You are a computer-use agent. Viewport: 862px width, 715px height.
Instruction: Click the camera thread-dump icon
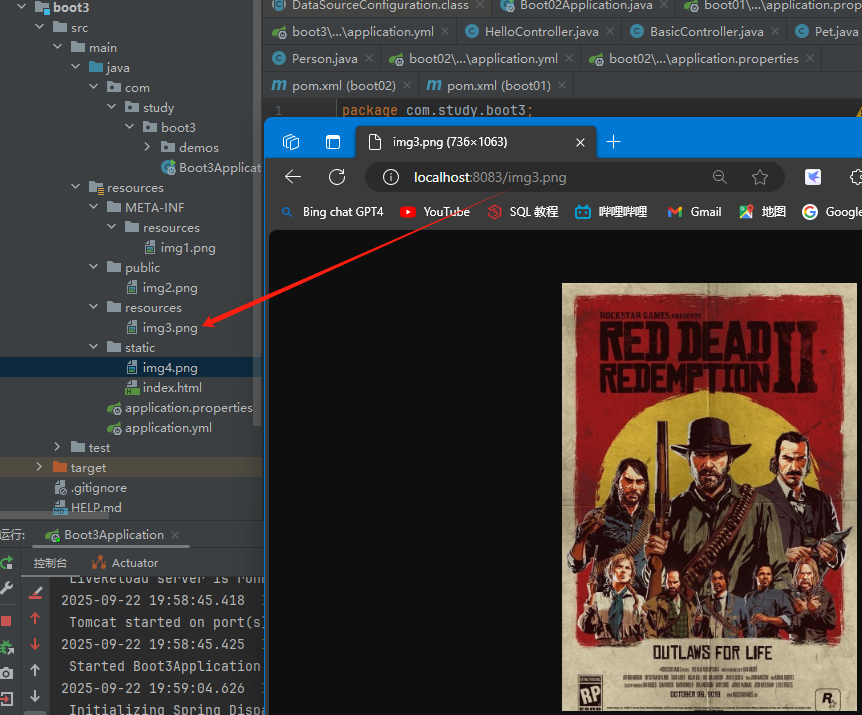tap(6, 673)
